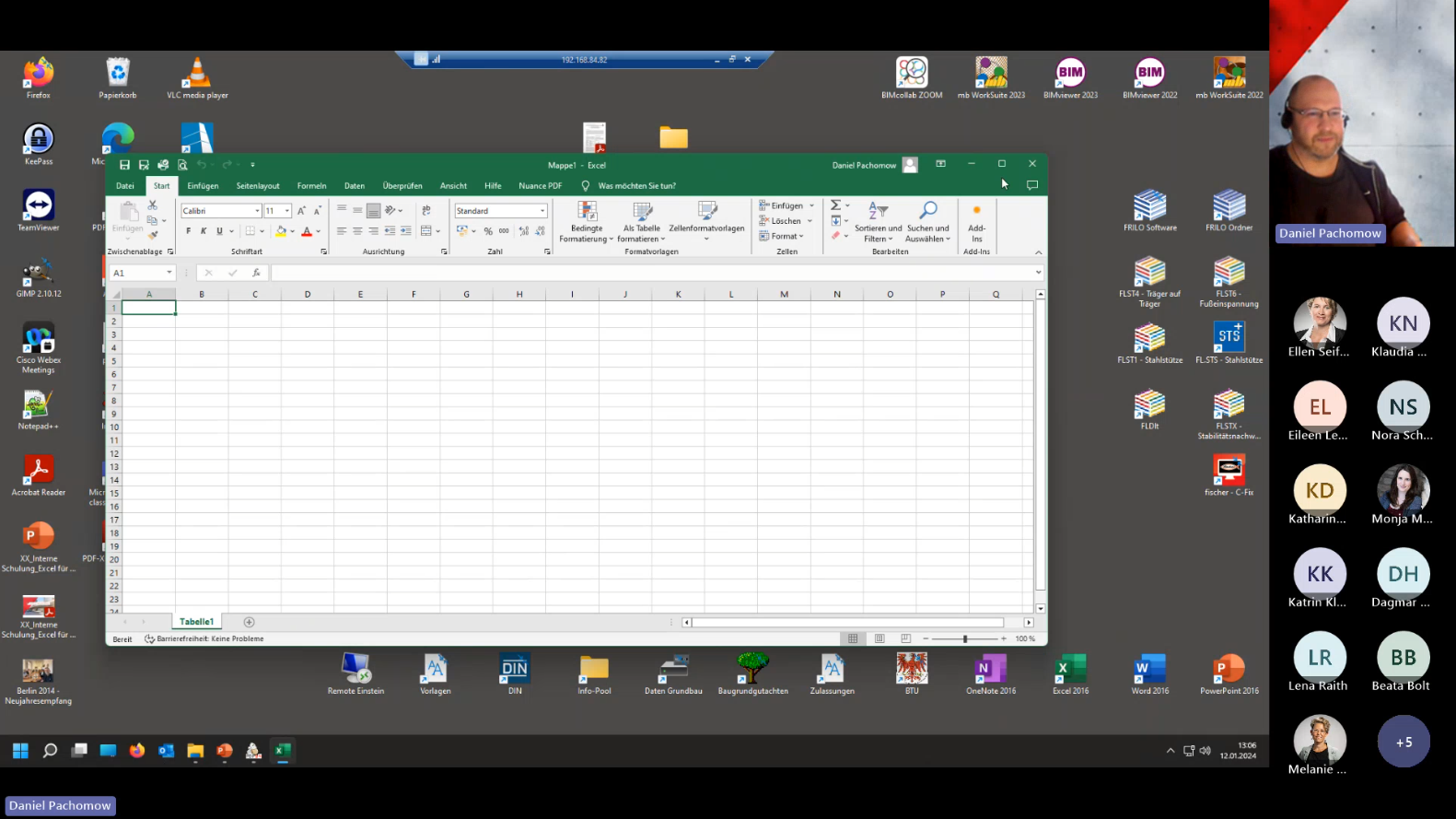Expand the Standard number format dropdown
The width and height of the screenshot is (1456, 819).
pyautogui.click(x=542, y=211)
